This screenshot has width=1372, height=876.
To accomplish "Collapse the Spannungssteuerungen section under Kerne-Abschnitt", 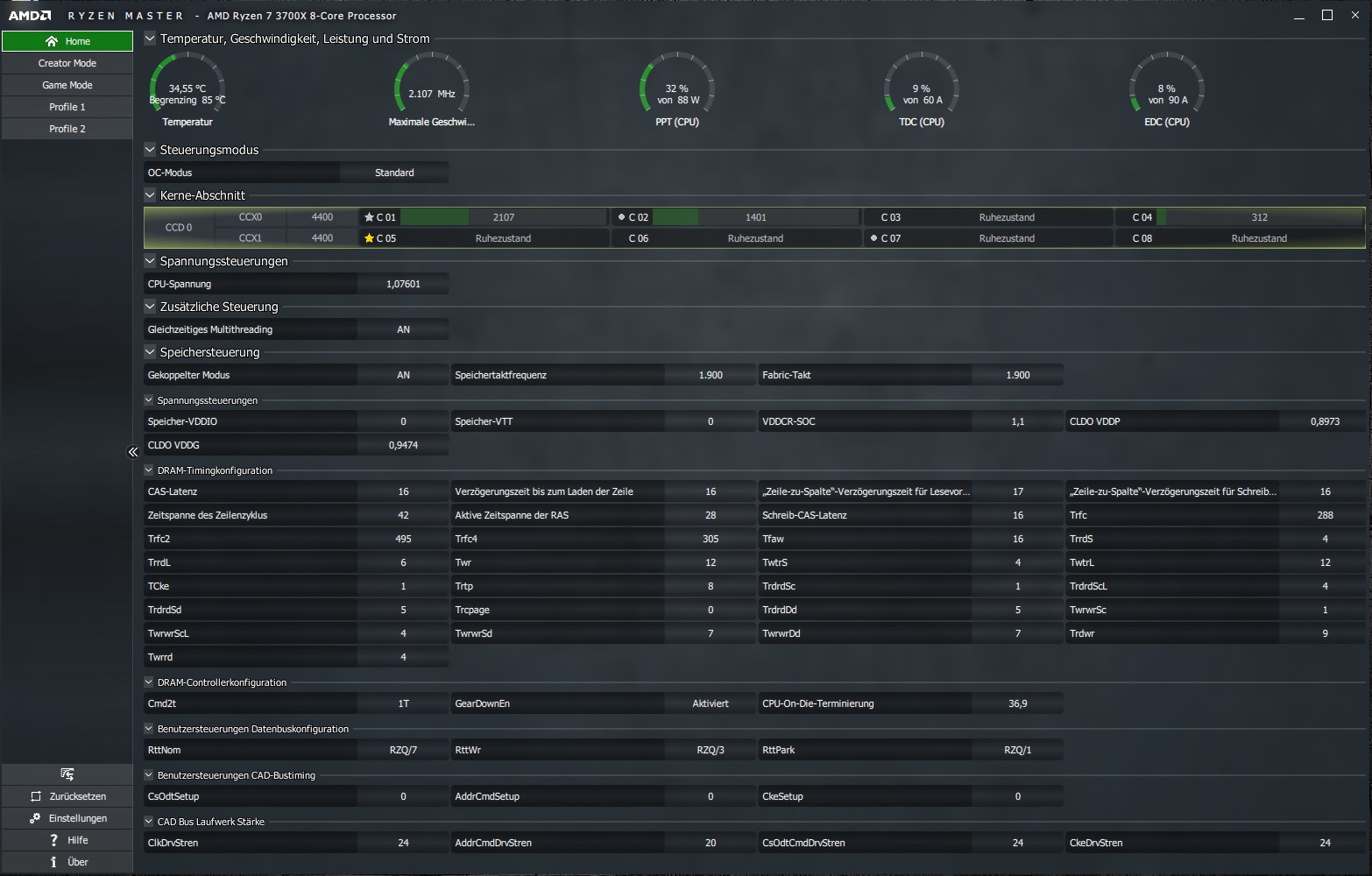I will pyautogui.click(x=150, y=261).
